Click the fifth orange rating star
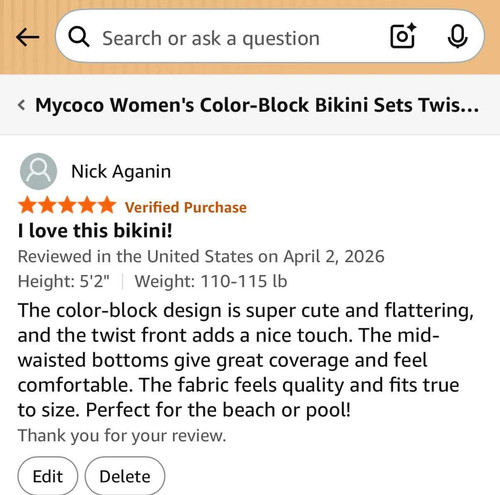 (x=107, y=205)
